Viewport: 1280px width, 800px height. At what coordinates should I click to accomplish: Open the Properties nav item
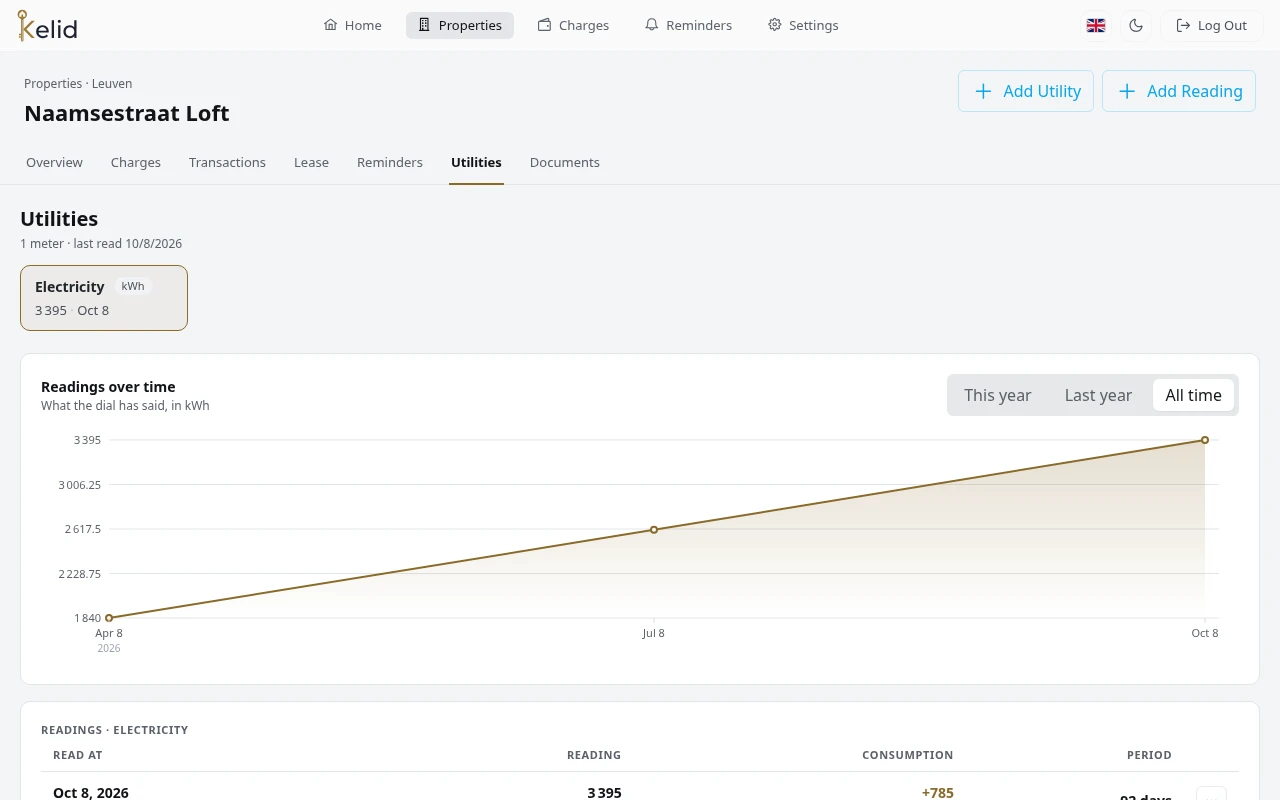click(460, 25)
